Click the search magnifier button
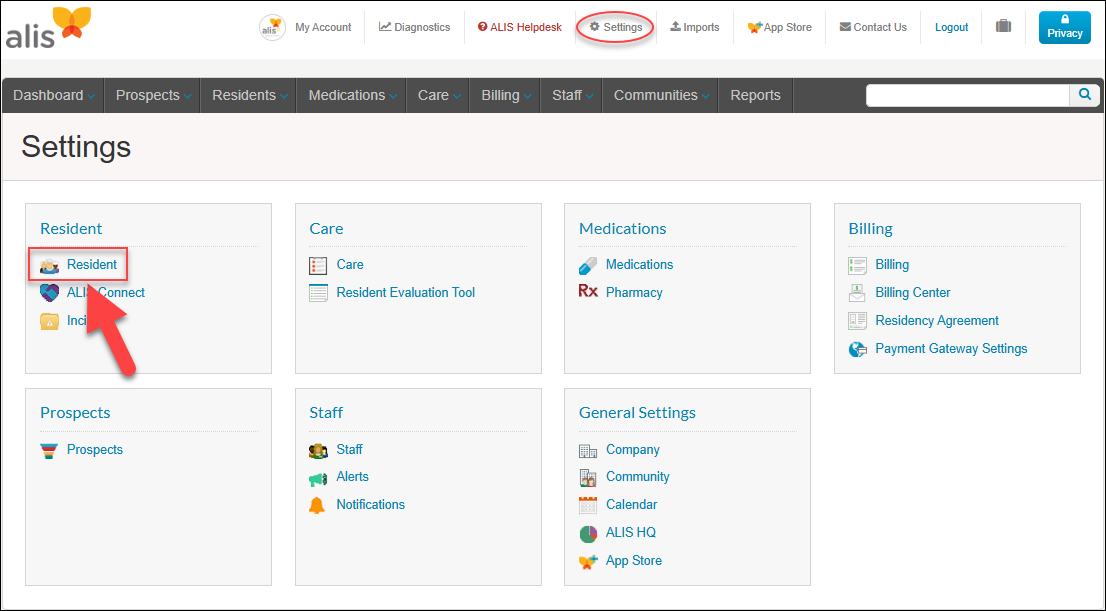 coord(1084,95)
